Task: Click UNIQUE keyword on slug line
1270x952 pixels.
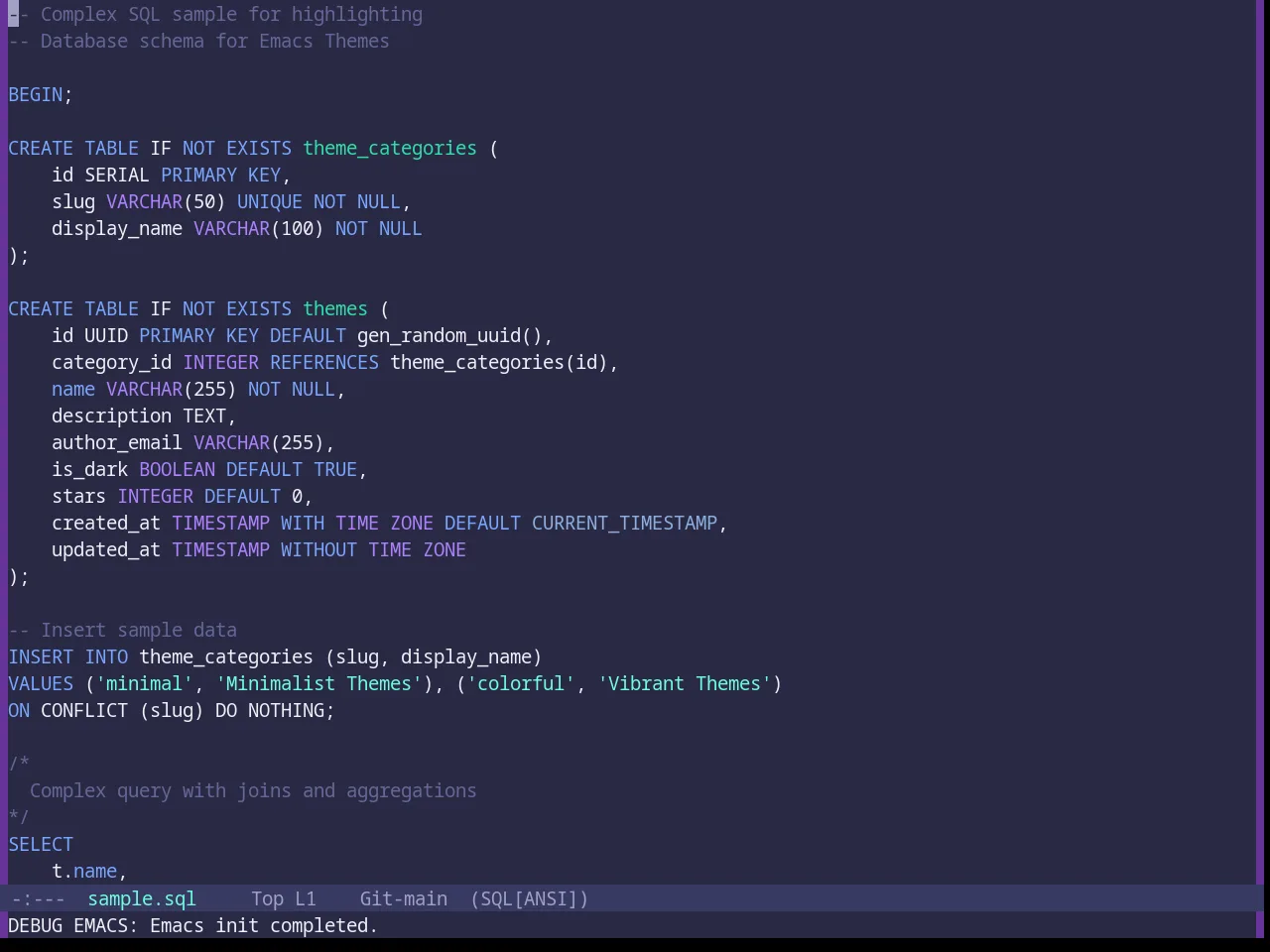Action: click(270, 201)
